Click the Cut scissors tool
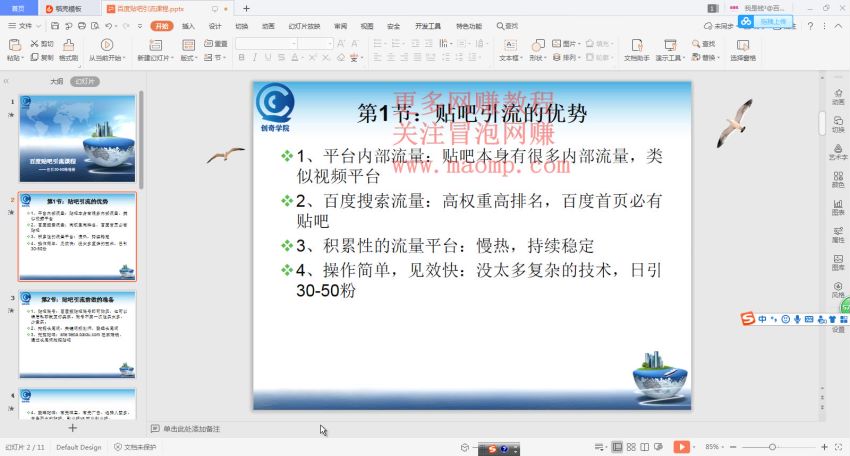Viewport: 850px width, 456px height. tap(42, 43)
